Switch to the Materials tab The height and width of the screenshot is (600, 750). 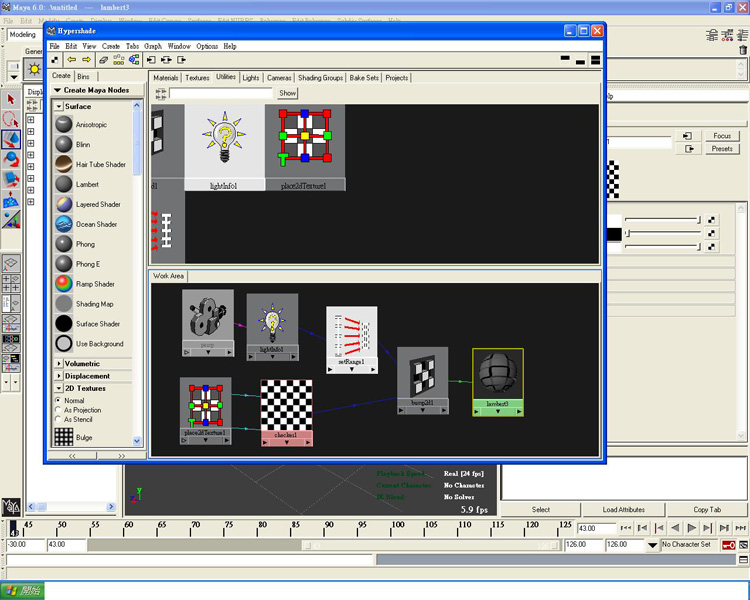pos(165,78)
